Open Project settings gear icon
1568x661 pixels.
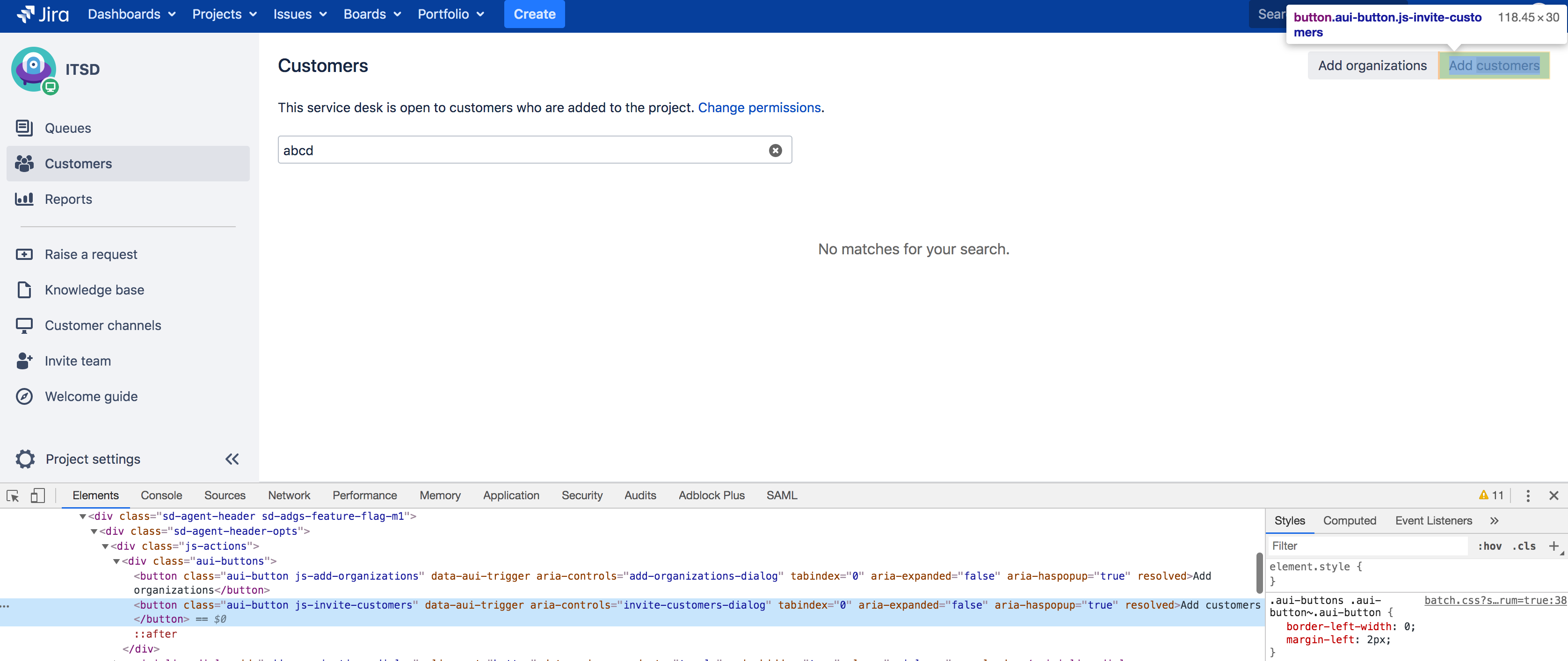25,459
